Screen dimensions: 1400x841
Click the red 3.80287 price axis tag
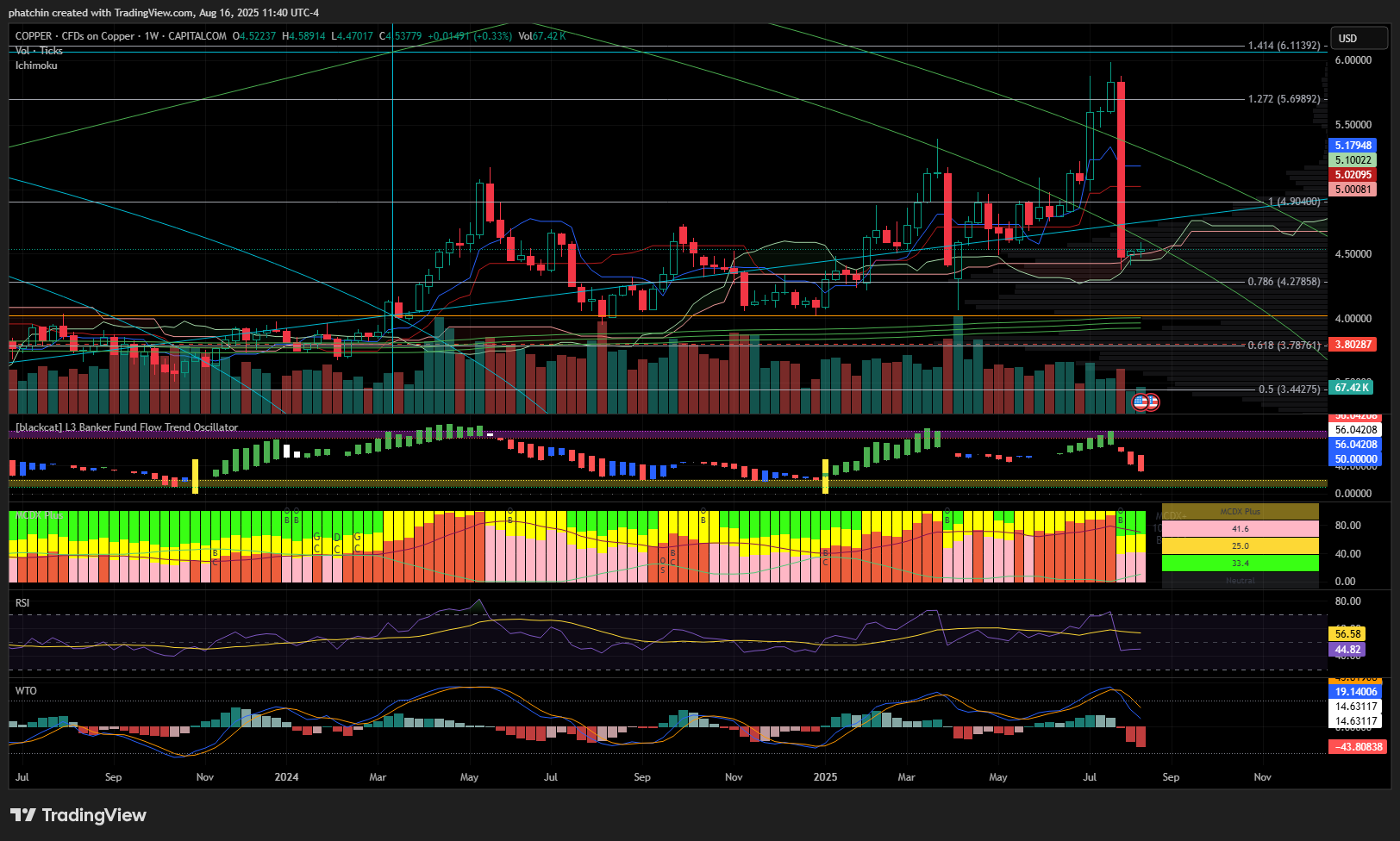point(1353,345)
